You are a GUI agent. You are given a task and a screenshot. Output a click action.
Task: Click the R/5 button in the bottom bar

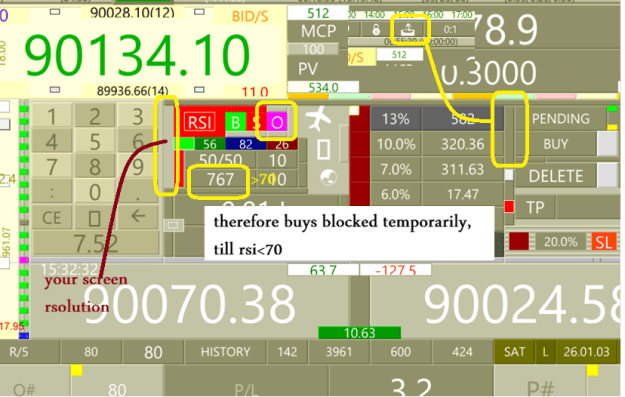(19, 352)
